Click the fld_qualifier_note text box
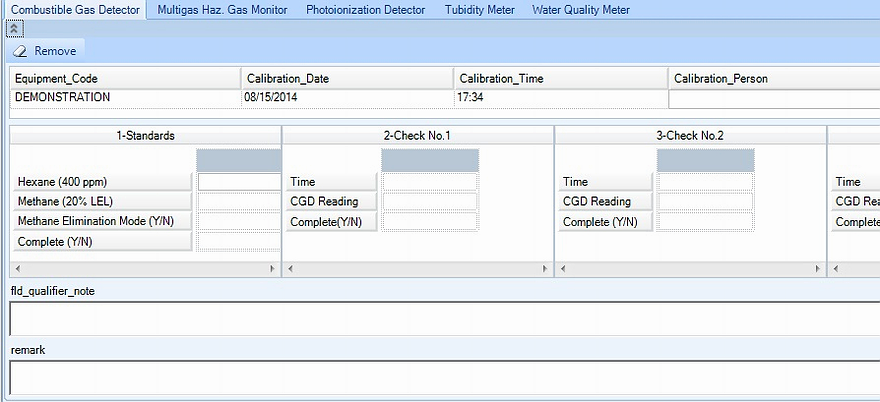 pos(440,318)
